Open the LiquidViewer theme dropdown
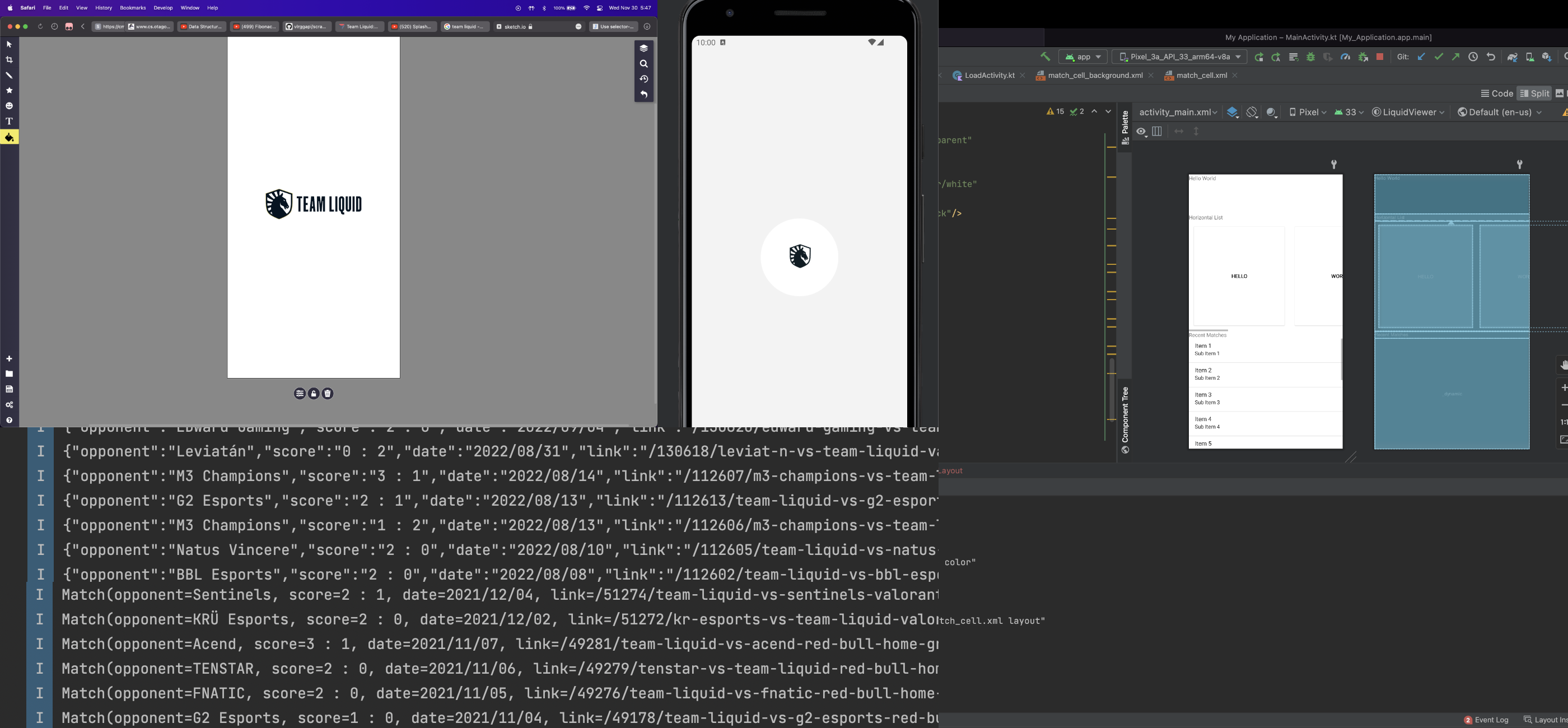The width and height of the screenshot is (1568, 728). (1408, 112)
